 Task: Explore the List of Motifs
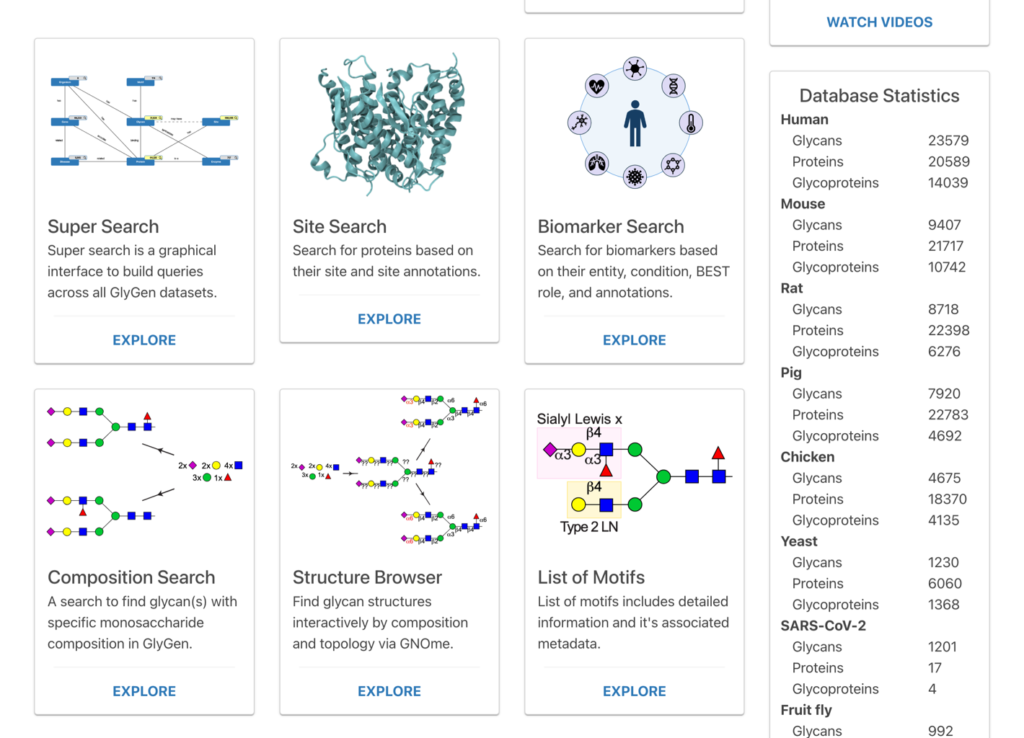point(634,691)
